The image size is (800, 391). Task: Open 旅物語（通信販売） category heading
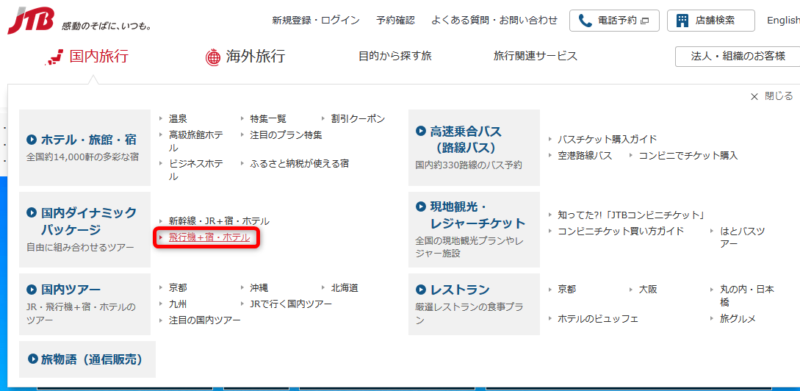click(92, 359)
